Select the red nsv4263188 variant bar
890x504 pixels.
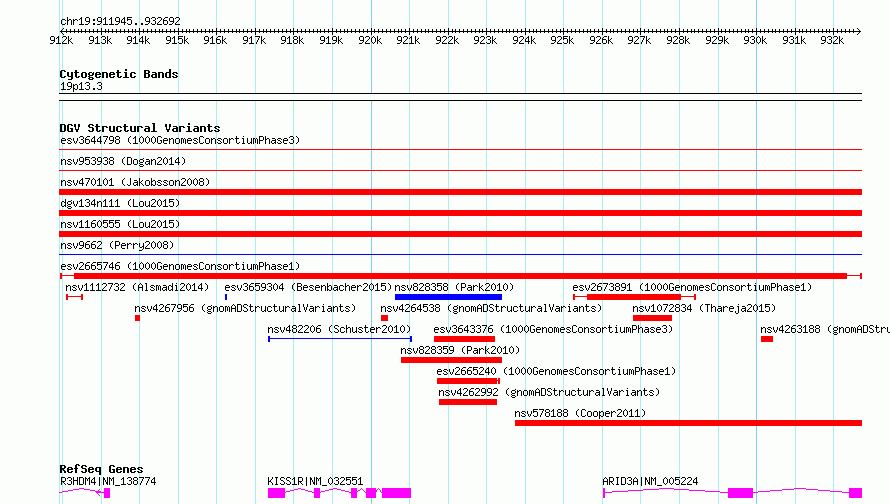pyautogui.click(x=767, y=339)
